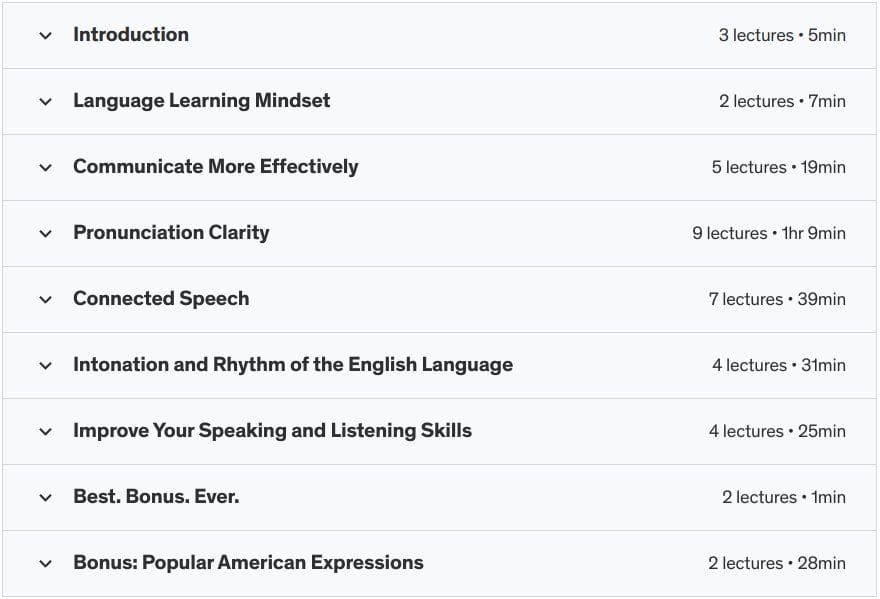Click the Language Learning Mindset chevron

click(x=45, y=101)
